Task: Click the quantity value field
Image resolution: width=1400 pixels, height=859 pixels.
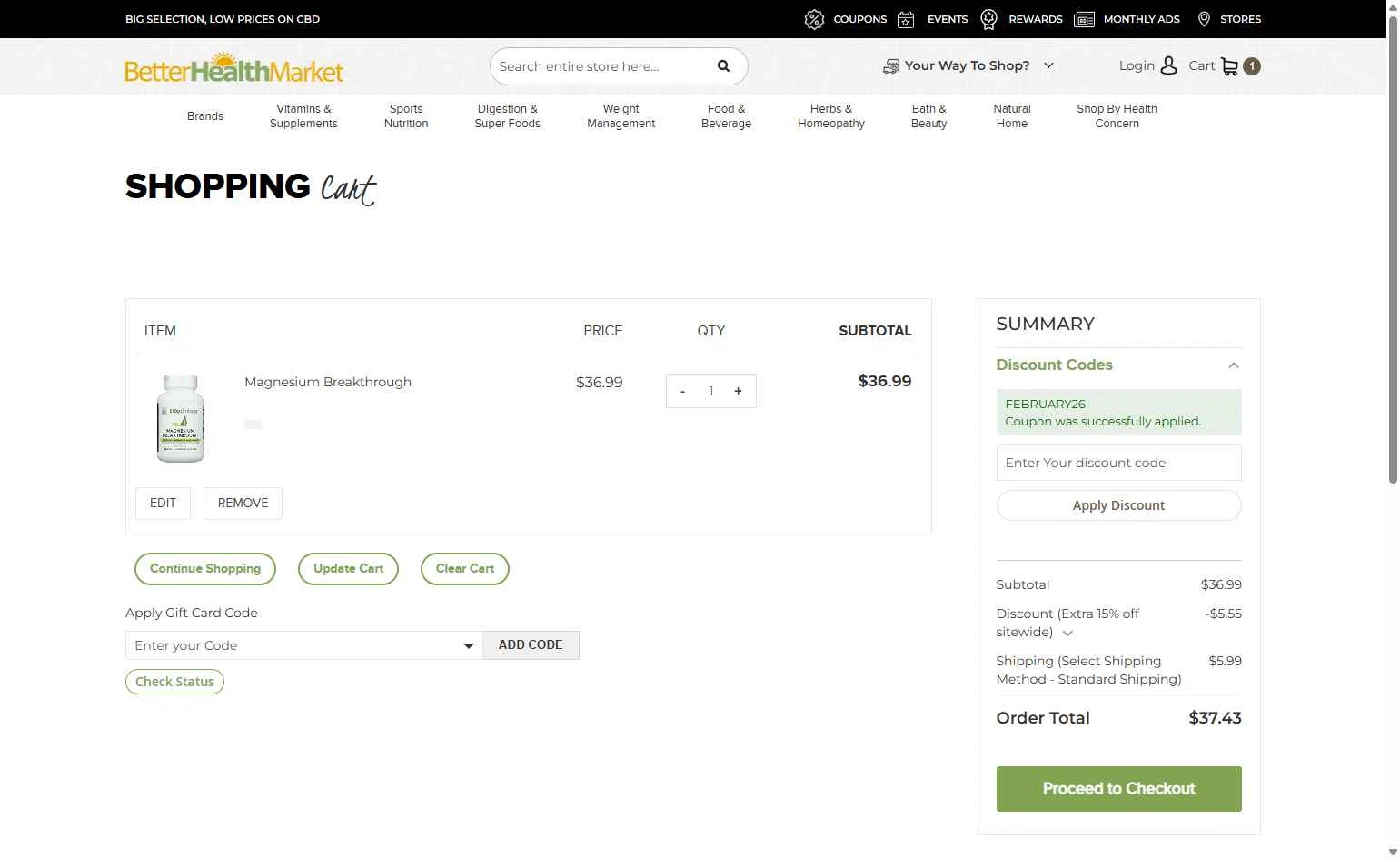Action: click(x=710, y=391)
